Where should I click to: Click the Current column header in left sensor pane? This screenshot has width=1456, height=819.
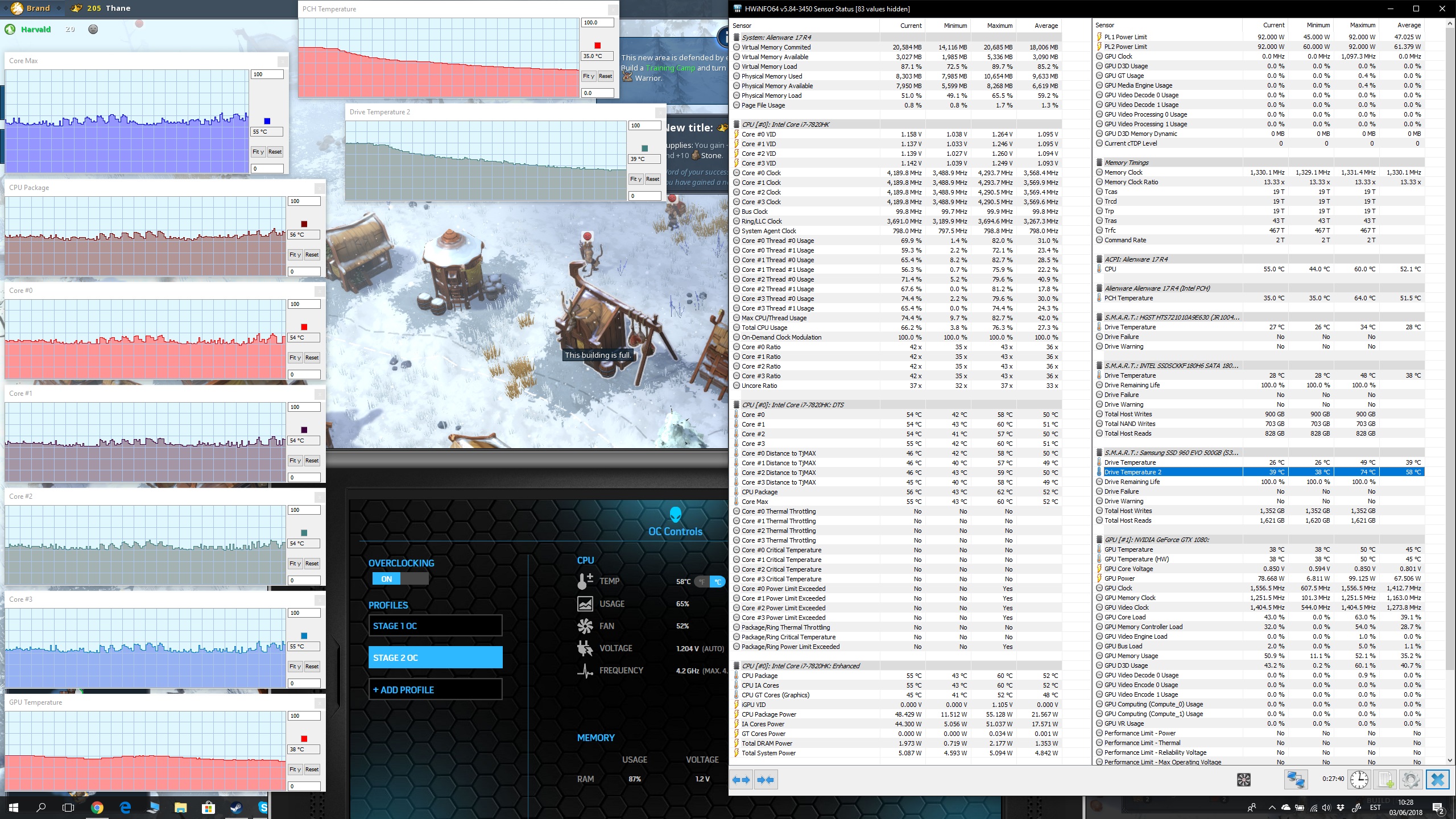tap(902, 26)
